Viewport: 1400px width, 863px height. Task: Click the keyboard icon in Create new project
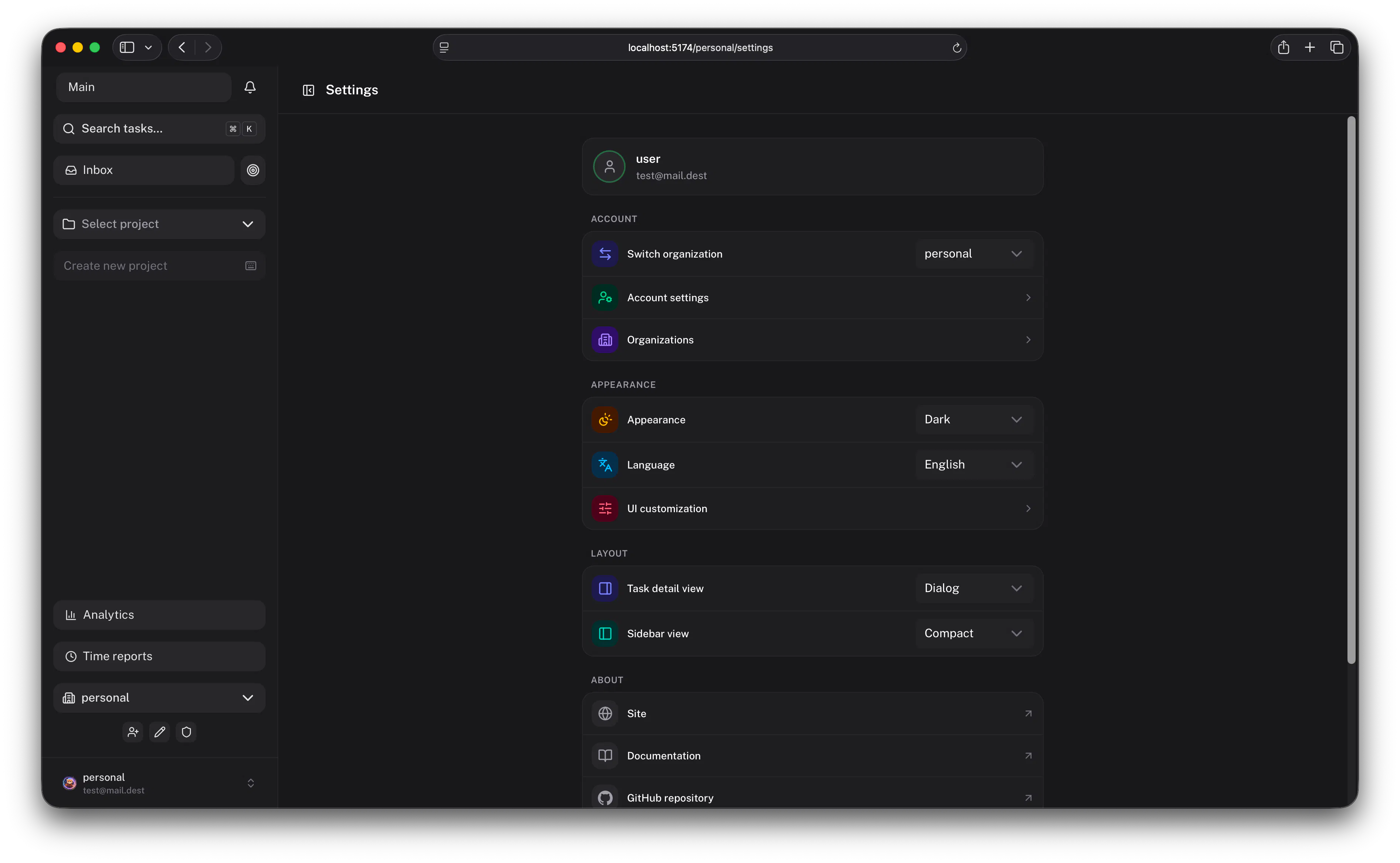click(x=250, y=266)
